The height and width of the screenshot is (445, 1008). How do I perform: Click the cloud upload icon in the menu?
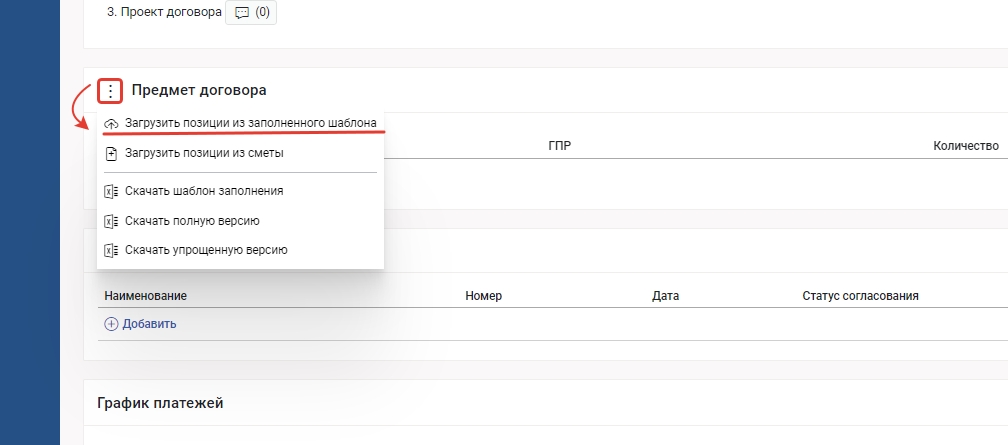tap(110, 123)
